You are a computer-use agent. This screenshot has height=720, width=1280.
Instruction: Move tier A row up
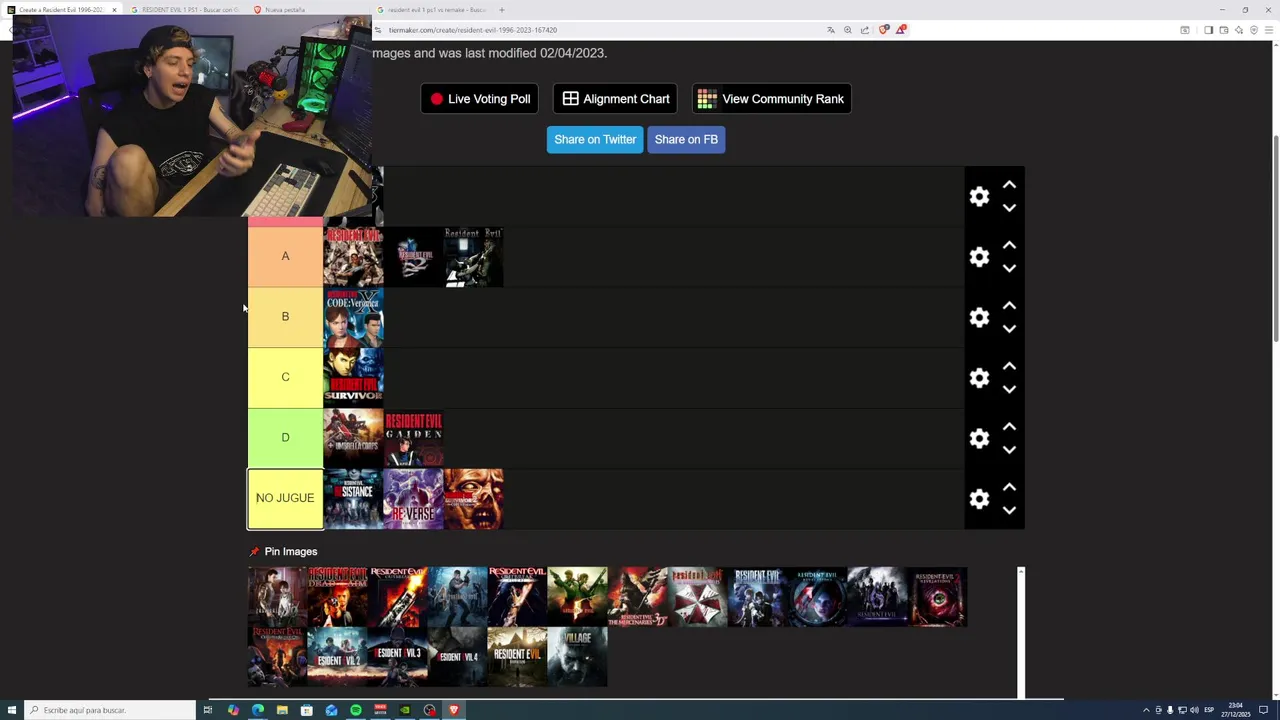coord(1009,245)
